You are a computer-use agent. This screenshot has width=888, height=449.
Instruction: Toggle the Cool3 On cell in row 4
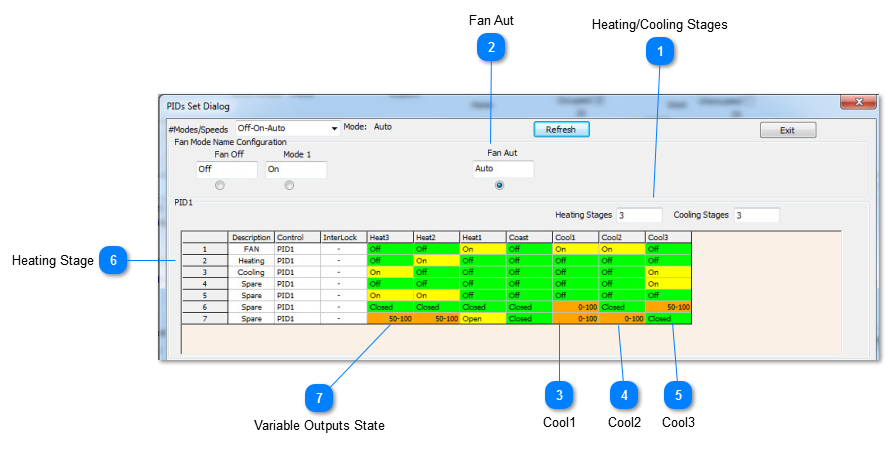coord(669,284)
